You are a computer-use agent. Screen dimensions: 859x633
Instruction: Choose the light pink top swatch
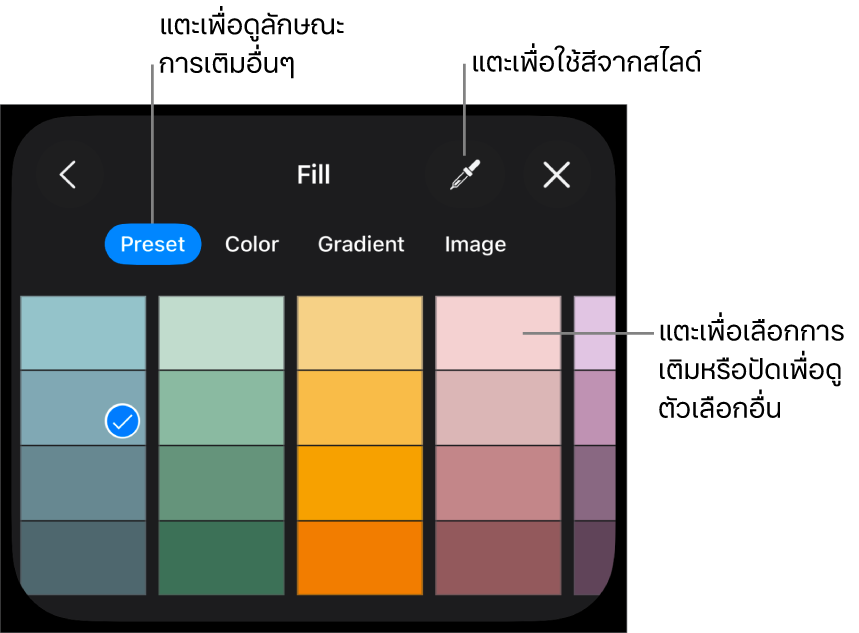[497, 333]
